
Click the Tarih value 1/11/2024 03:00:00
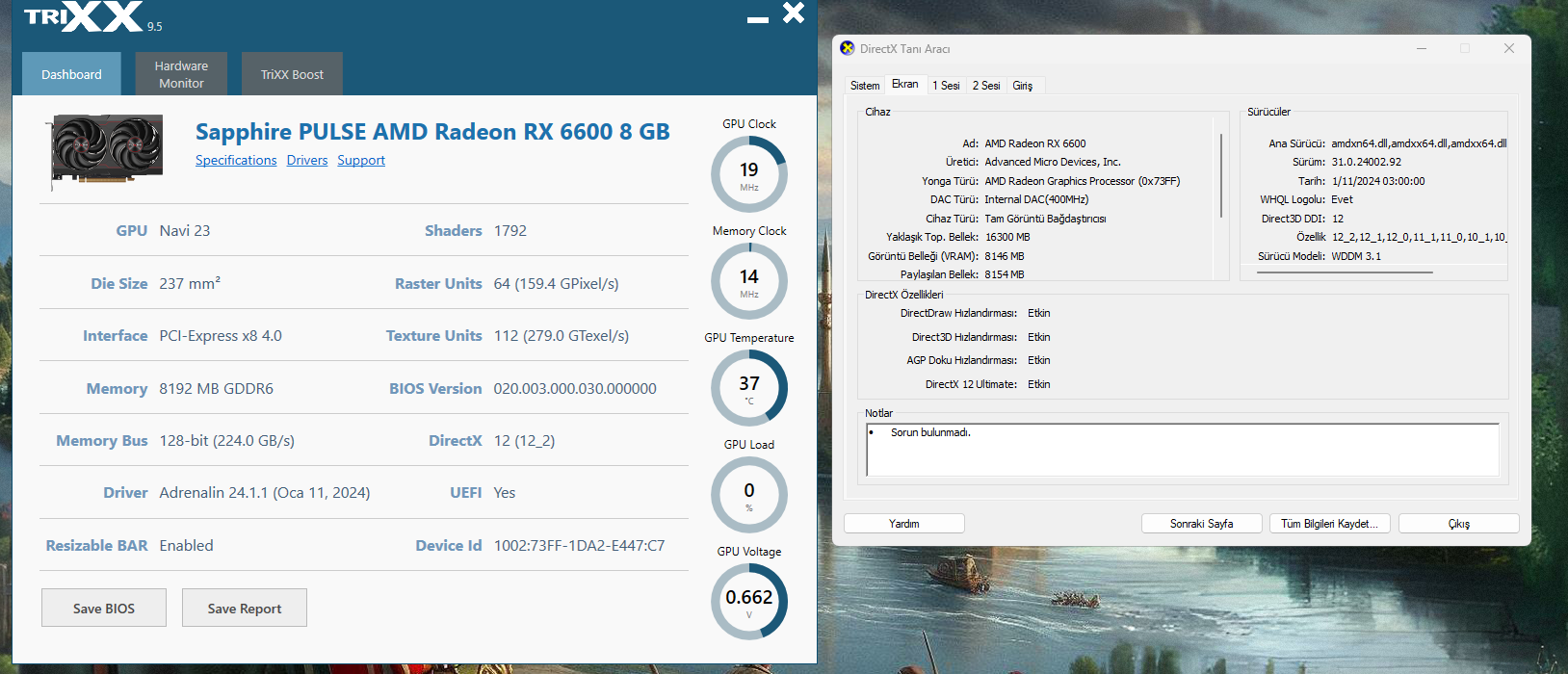(1378, 181)
